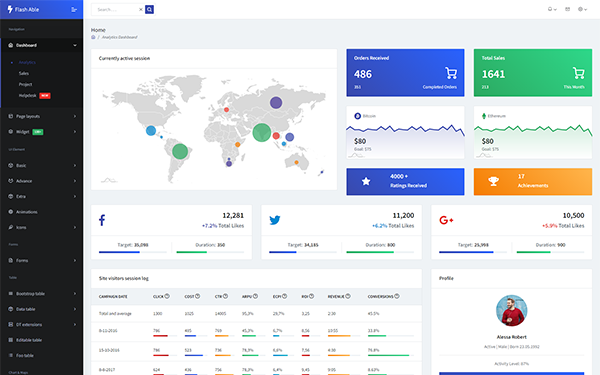Expand the Page layouts chevron

point(75,116)
